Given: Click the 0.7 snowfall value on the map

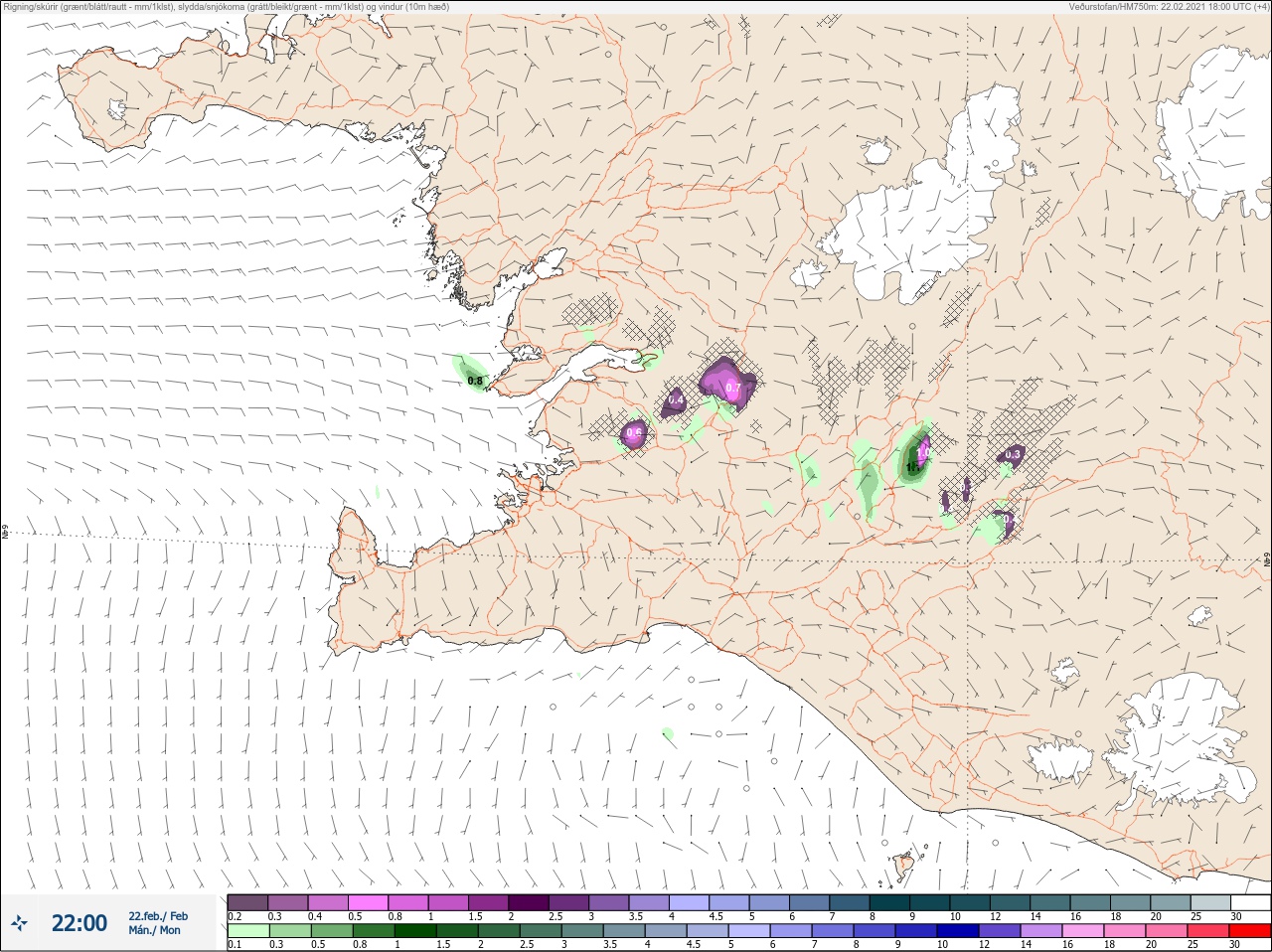Looking at the screenshot, I should (x=733, y=388).
